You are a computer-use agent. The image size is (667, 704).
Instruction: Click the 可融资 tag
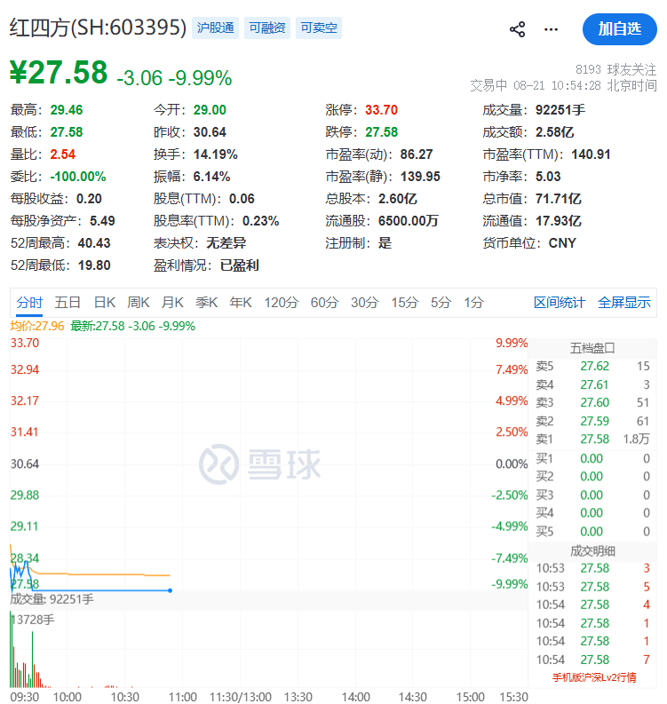click(x=267, y=28)
